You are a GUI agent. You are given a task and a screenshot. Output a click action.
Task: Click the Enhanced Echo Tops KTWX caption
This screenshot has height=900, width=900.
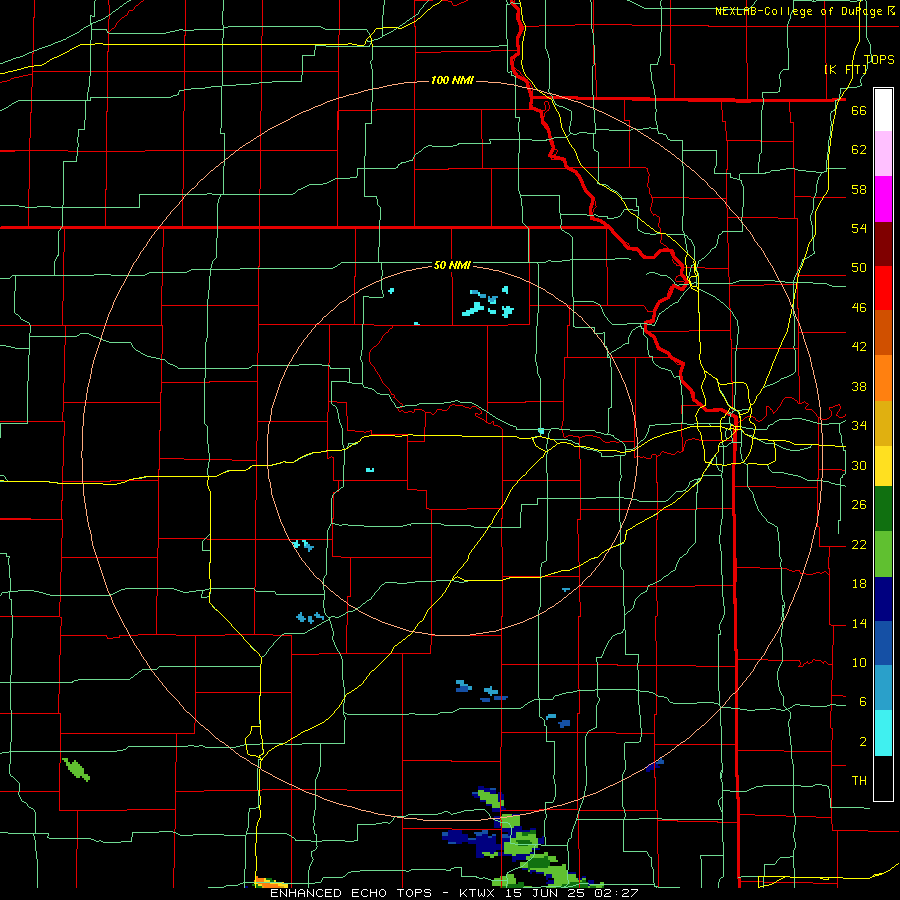[454, 893]
